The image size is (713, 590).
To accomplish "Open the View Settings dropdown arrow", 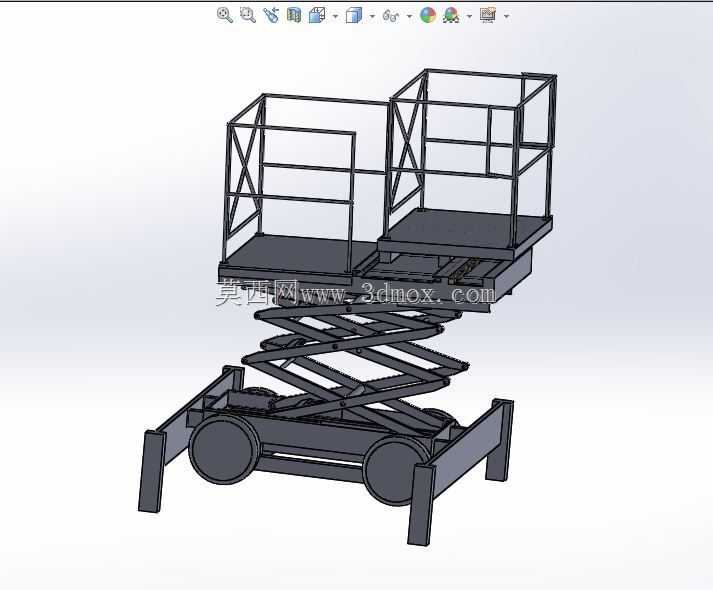I will pos(507,16).
